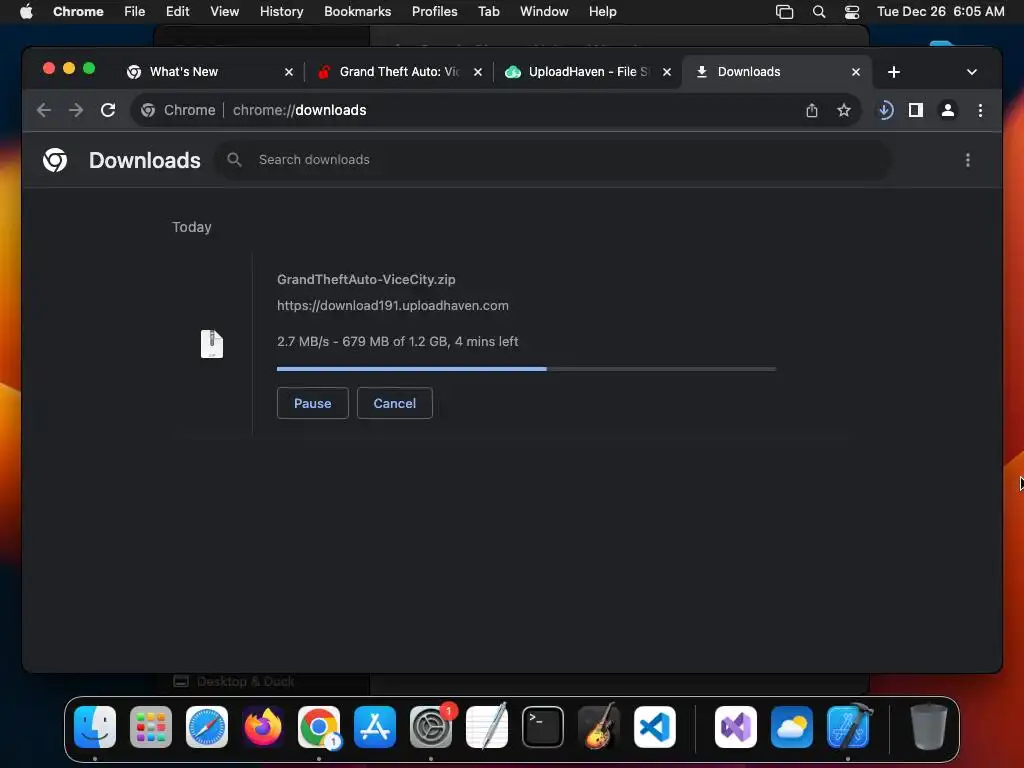Open TextEdit from the Dock

coord(487,727)
